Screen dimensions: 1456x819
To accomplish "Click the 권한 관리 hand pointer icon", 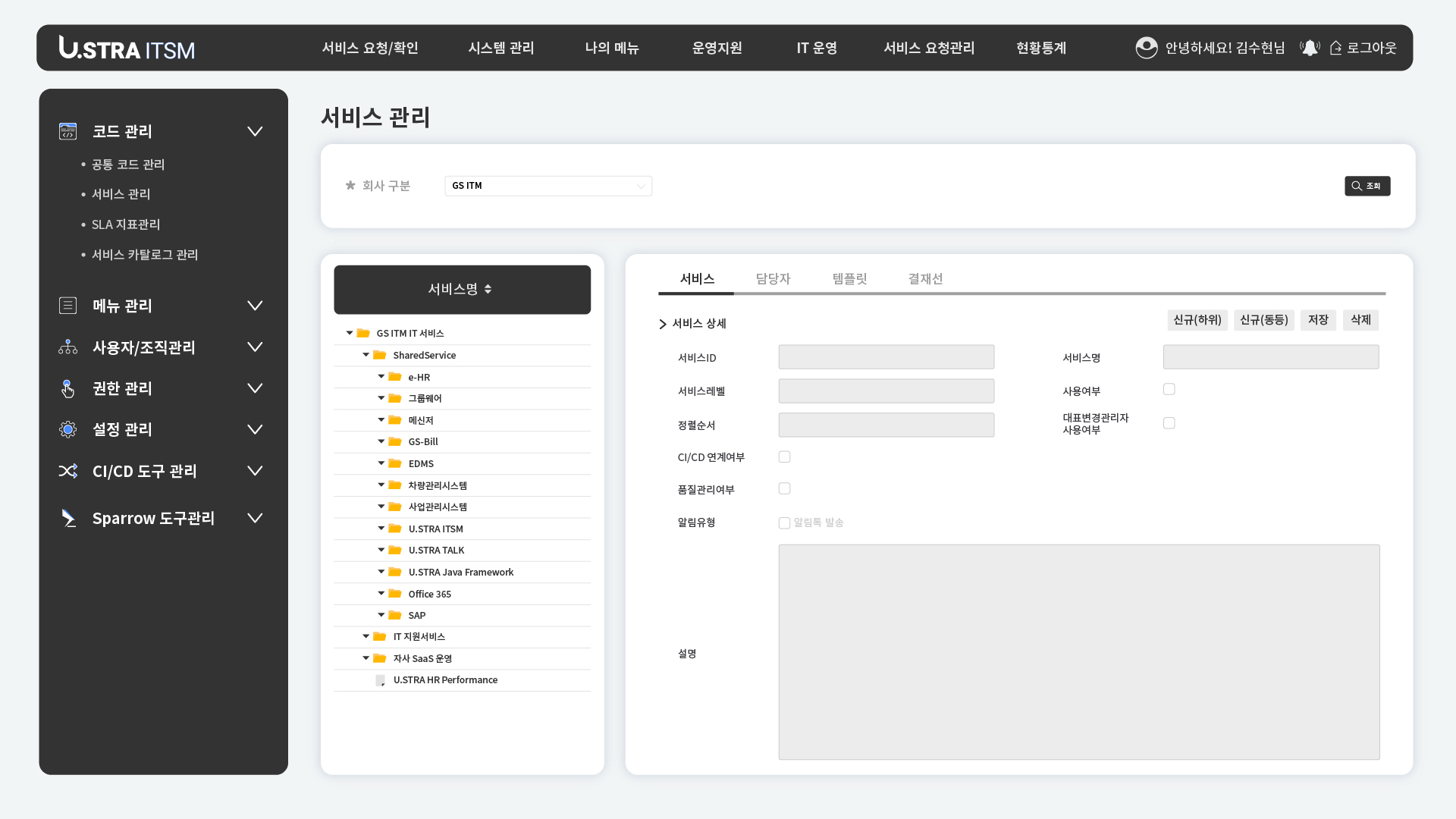I will point(67,388).
